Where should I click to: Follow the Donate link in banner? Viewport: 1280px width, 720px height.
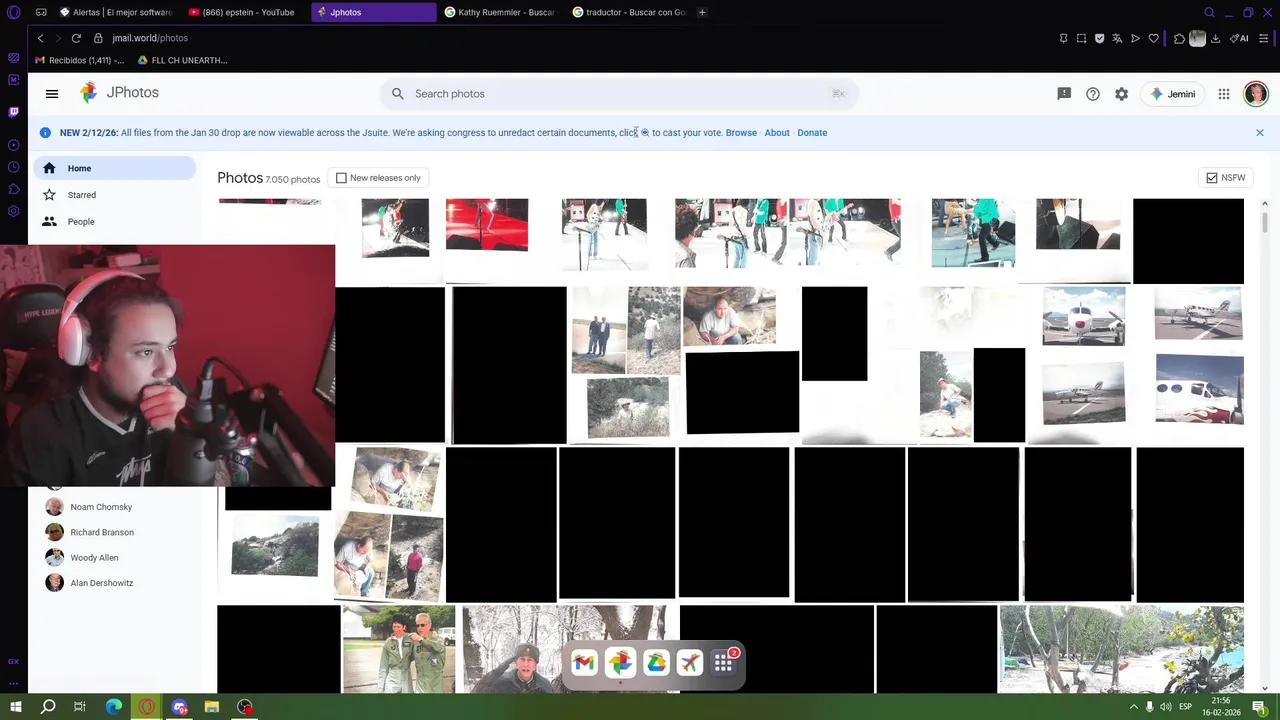812,133
